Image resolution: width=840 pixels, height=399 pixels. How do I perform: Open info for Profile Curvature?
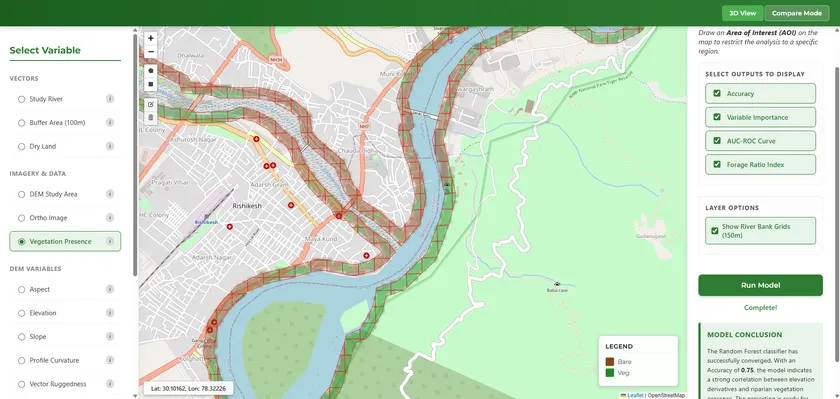(110, 360)
